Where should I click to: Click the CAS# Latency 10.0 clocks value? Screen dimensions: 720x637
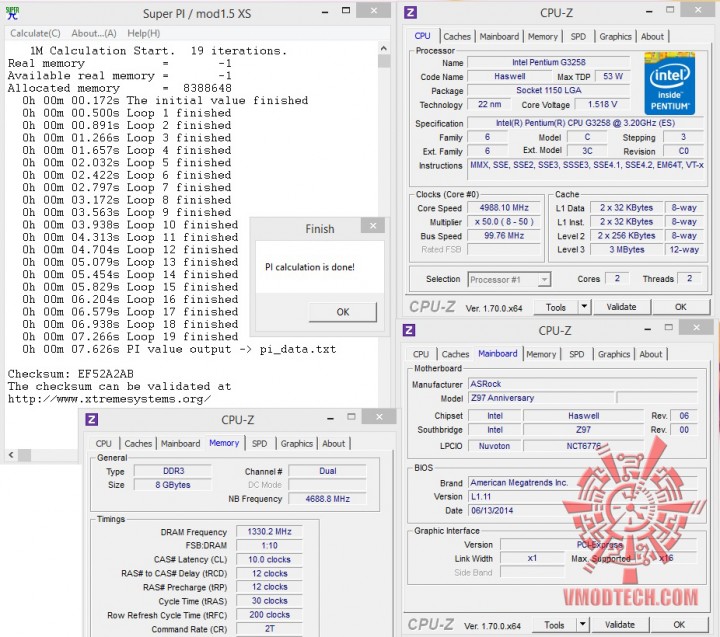[x=270, y=559]
